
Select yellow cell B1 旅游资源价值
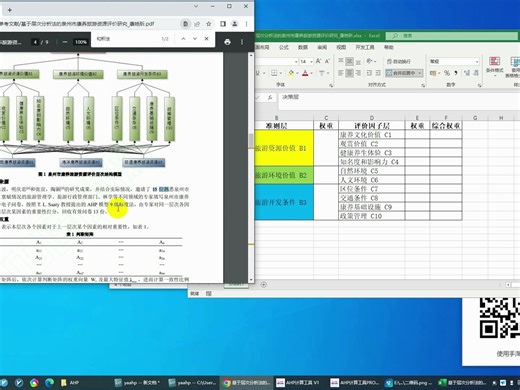(284, 148)
